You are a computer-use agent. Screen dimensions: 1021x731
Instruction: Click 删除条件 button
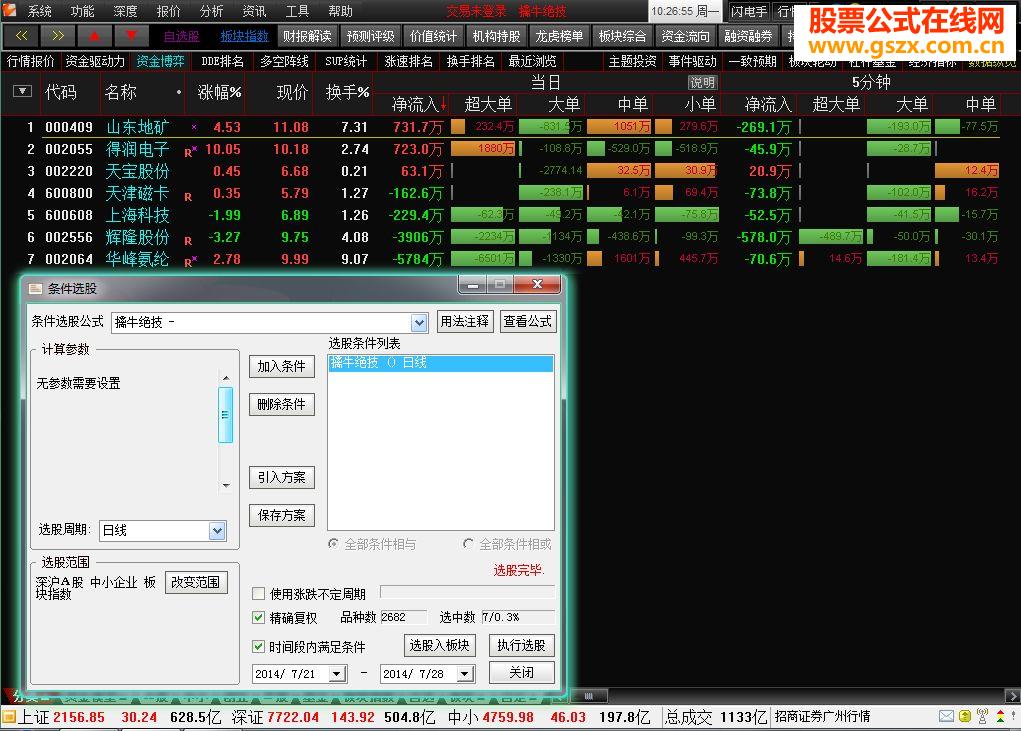click(281, 404)
